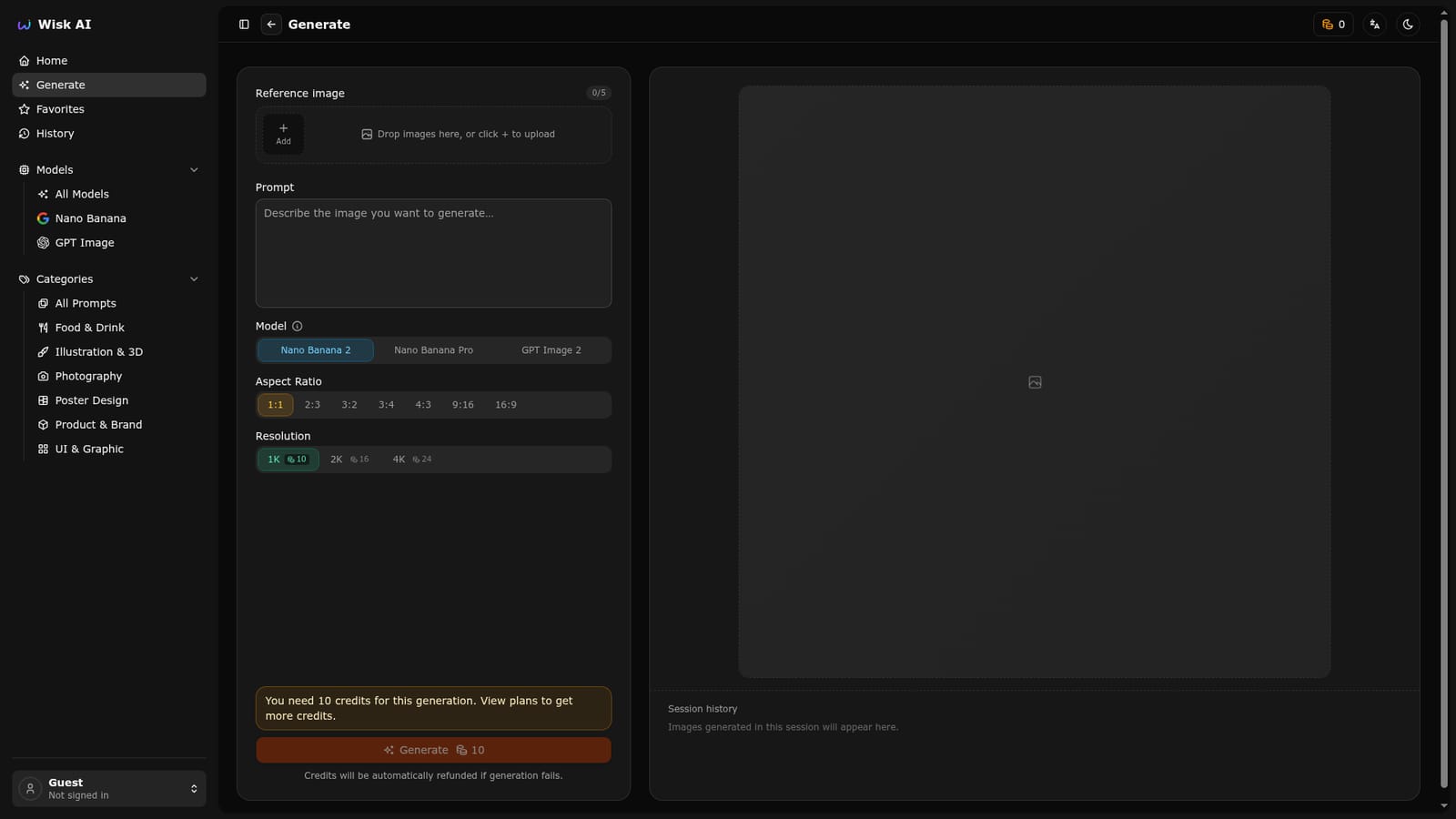Toggle the sidebar panel icon

click(x=244, y=25)
